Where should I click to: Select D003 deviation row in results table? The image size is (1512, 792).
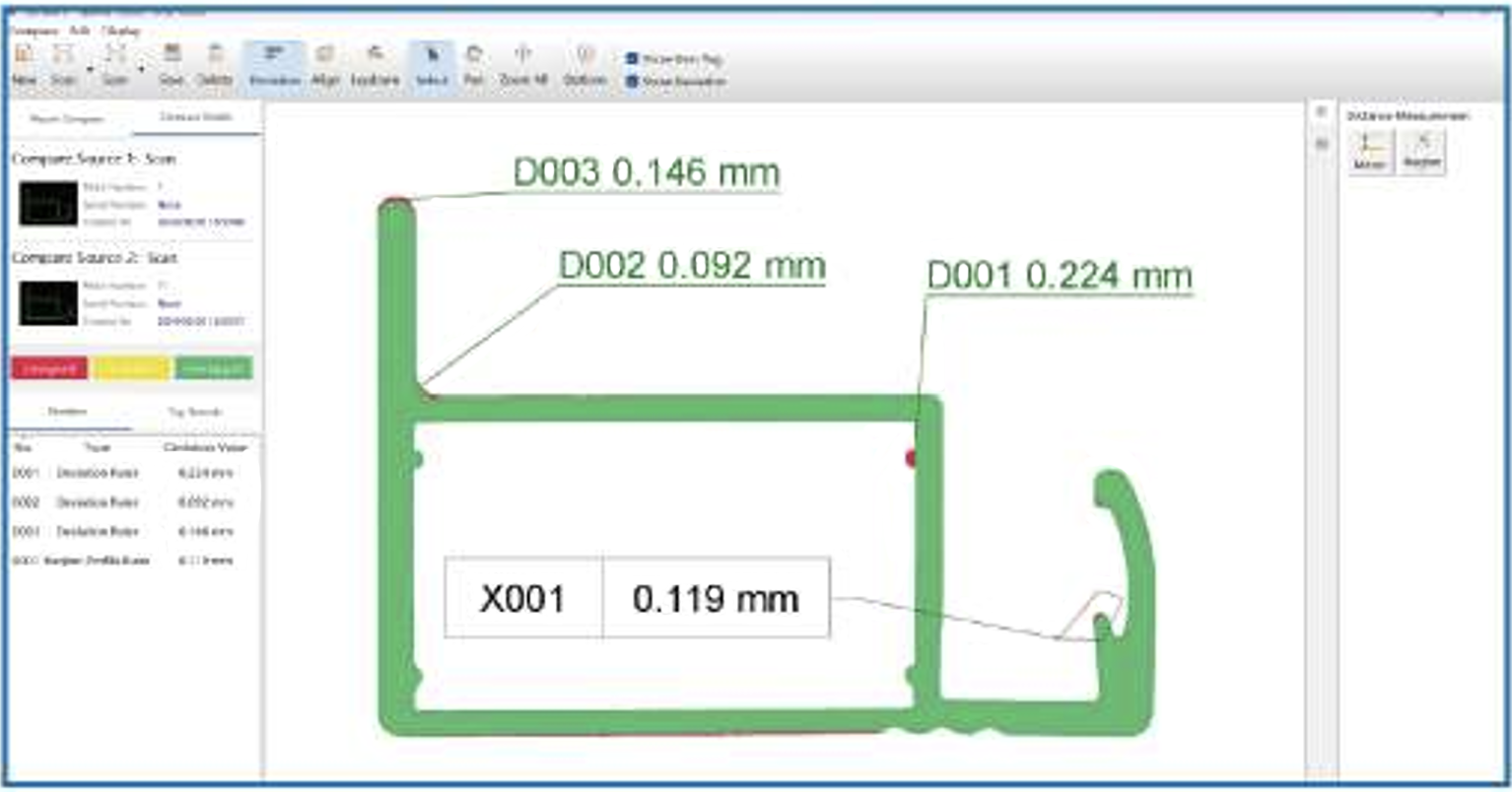133,531
